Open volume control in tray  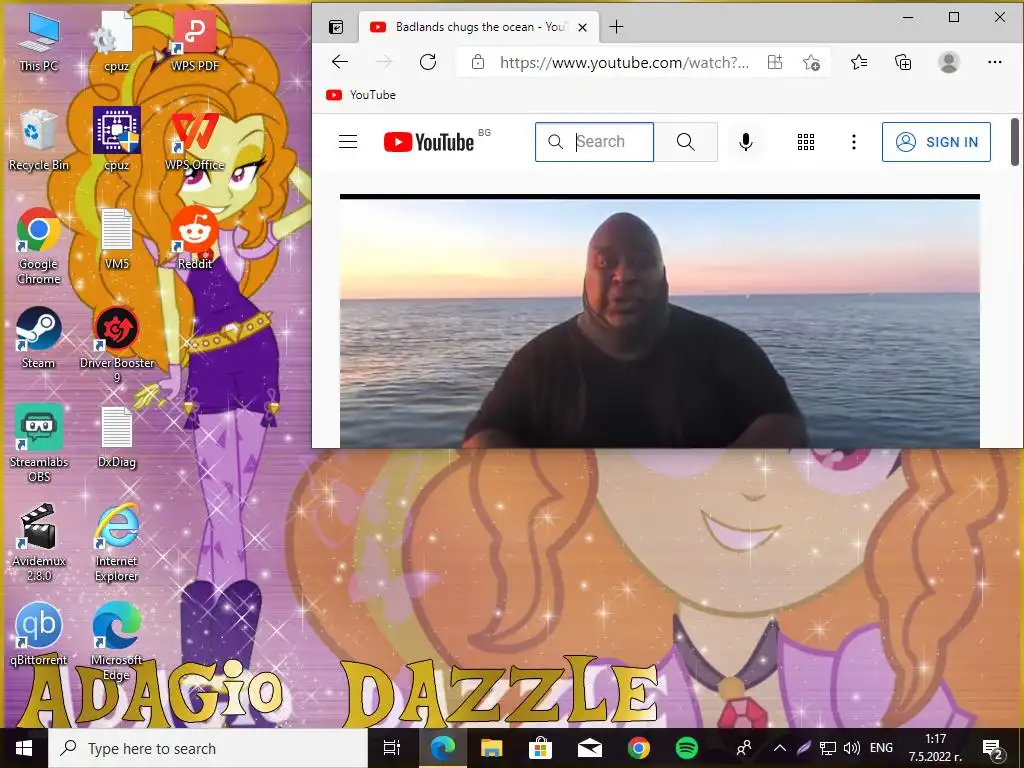click(852, 748)
